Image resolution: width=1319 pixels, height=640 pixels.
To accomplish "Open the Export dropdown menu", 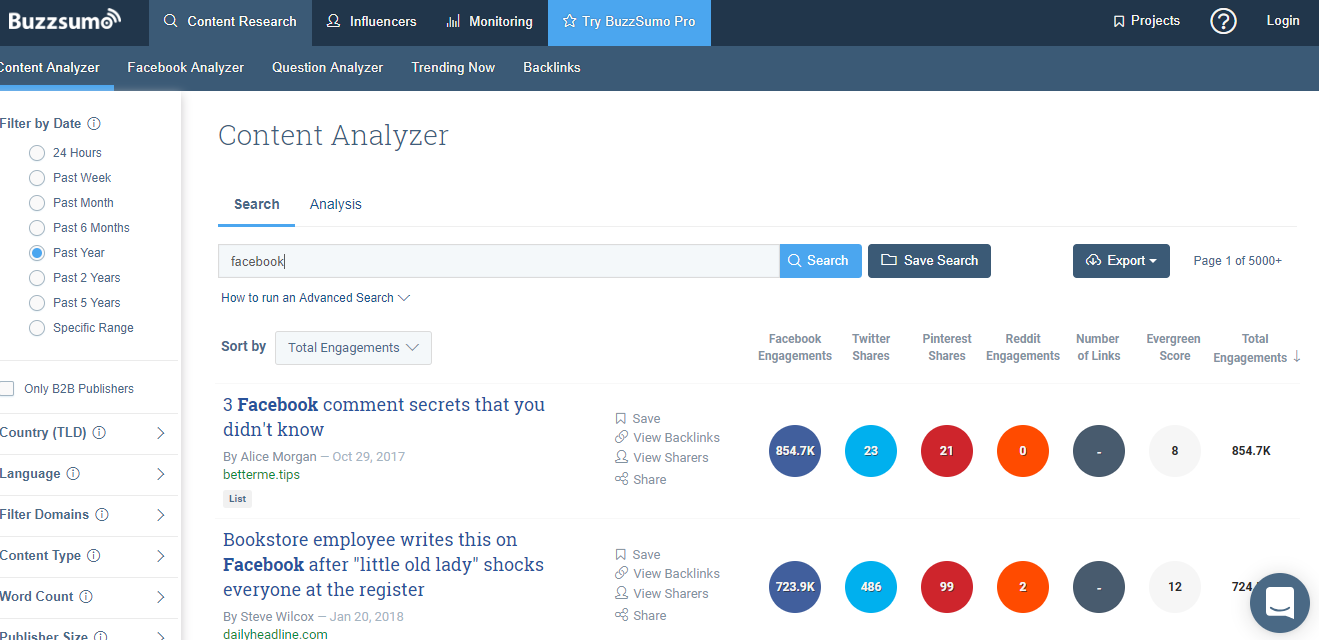I will 1120,261.
